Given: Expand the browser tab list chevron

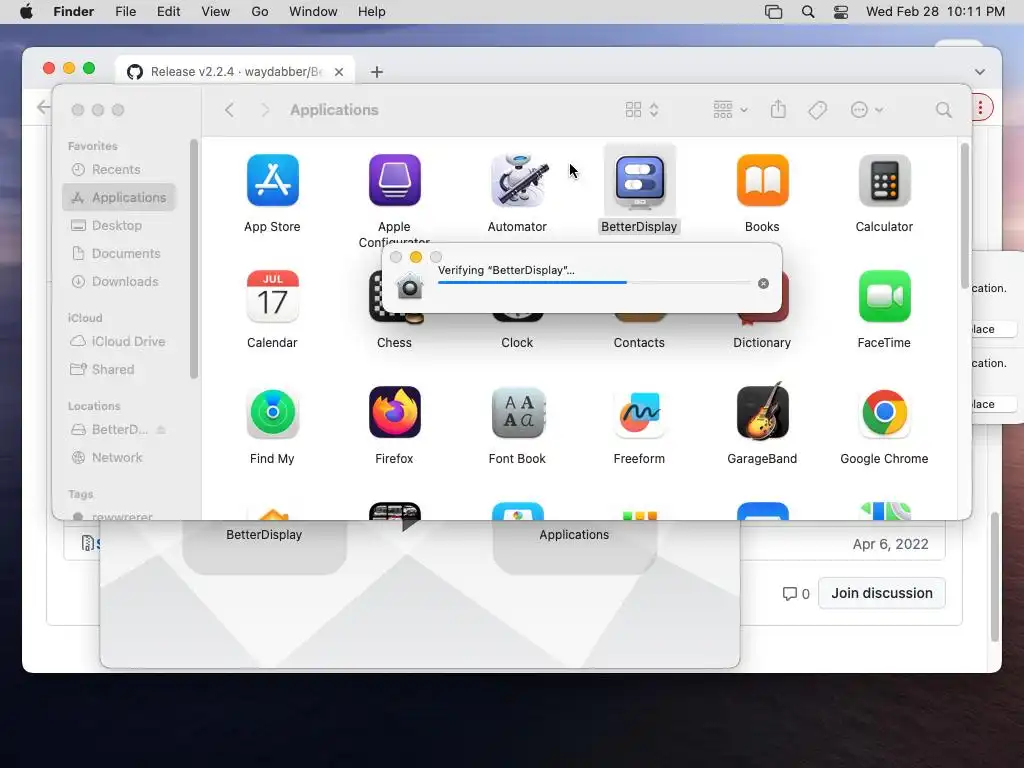Looking at the screenshot, I should [980, 72].
